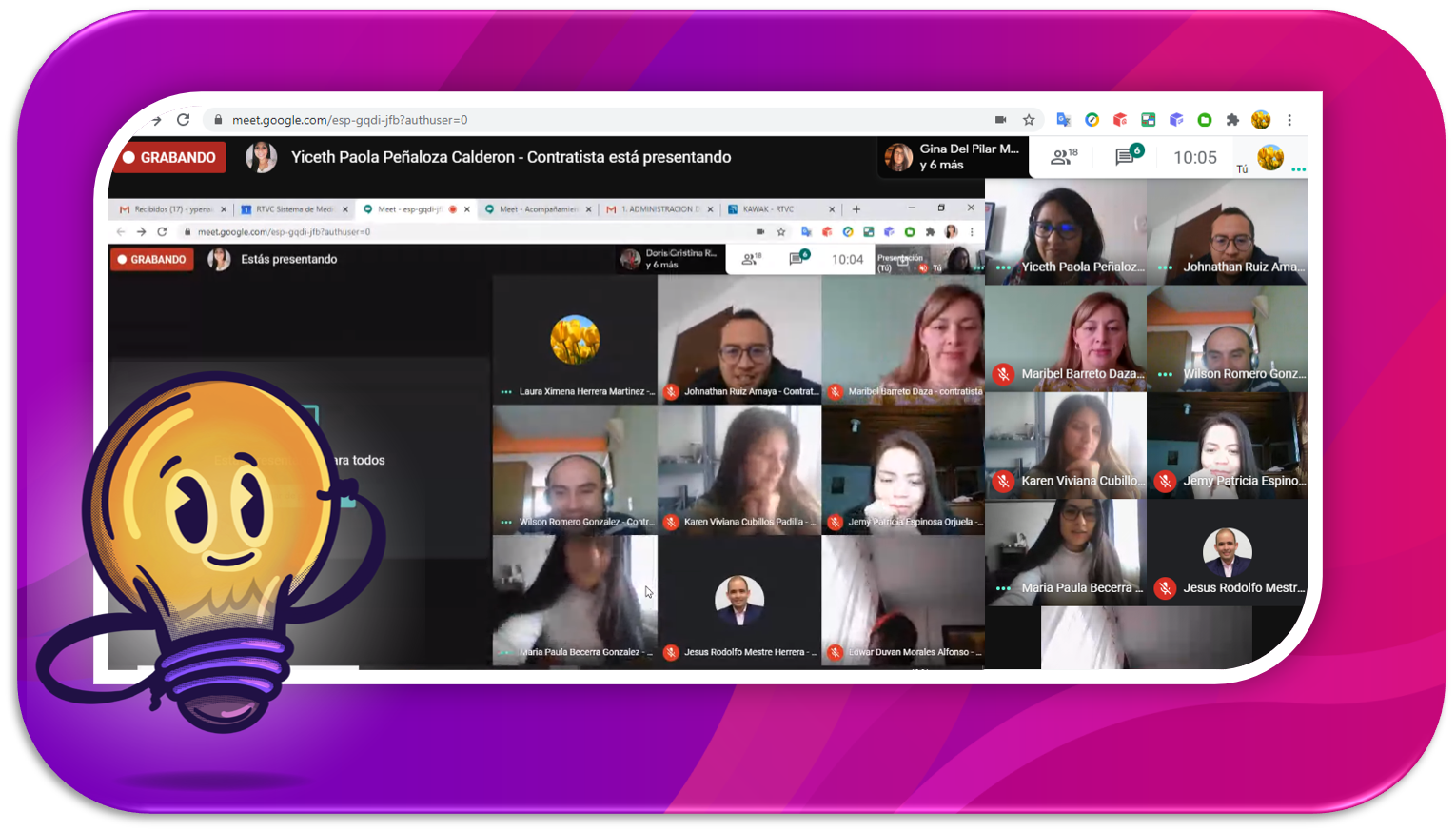
Task: Click 'Estás presentando' label in shared screen
Action: click(x=288, y=259)
